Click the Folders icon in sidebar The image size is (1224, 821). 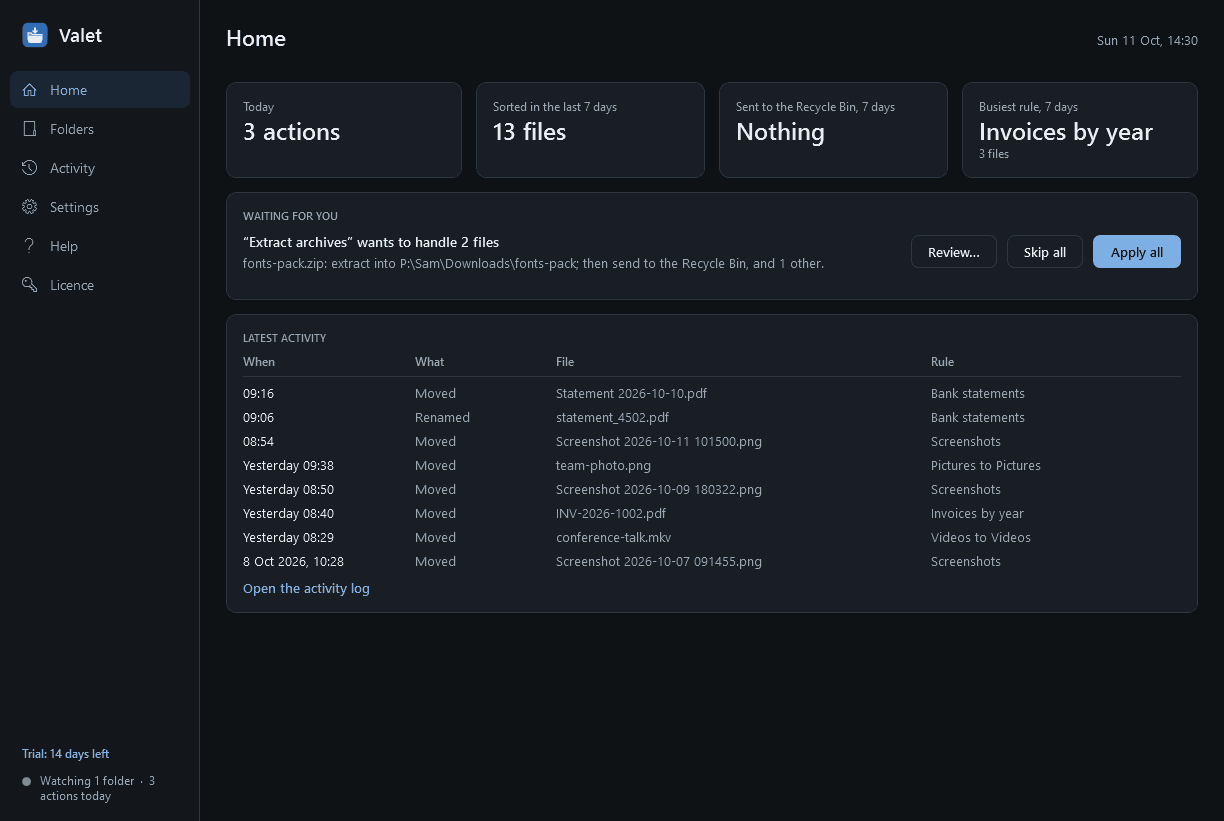coord(30,129)
